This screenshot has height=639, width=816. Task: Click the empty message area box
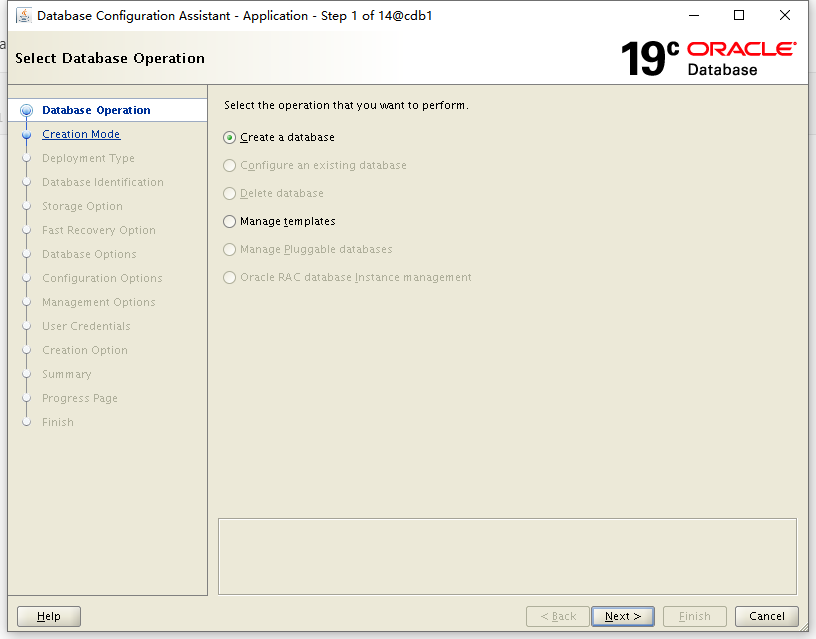(507, 556)
